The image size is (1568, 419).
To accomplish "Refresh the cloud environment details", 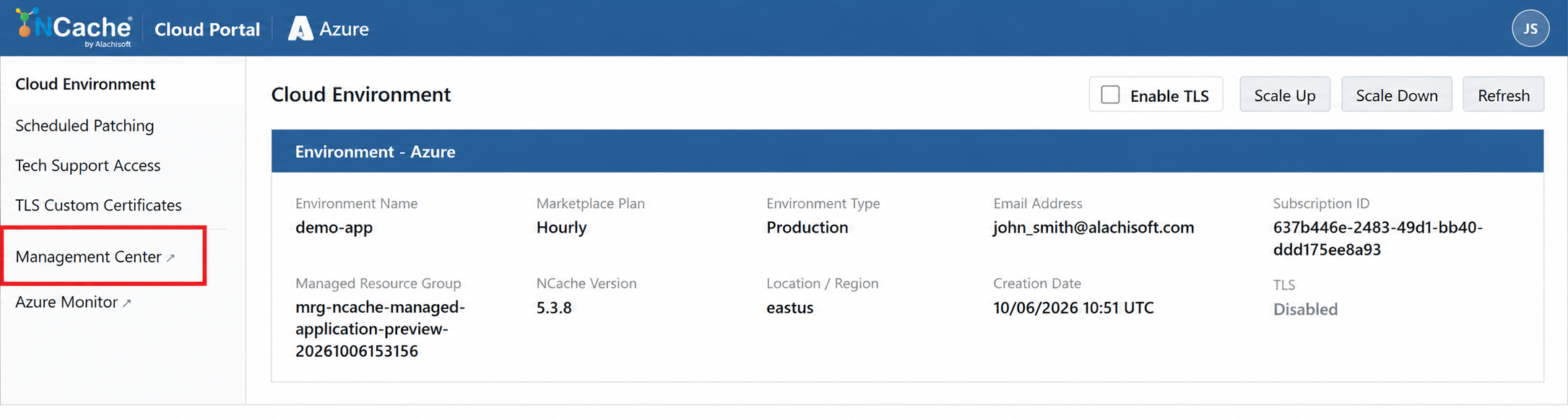I will pos(1504,95).
